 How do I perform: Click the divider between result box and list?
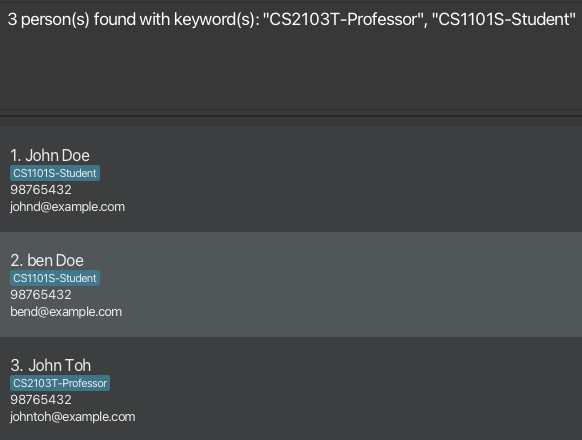[x=291, y=113]
